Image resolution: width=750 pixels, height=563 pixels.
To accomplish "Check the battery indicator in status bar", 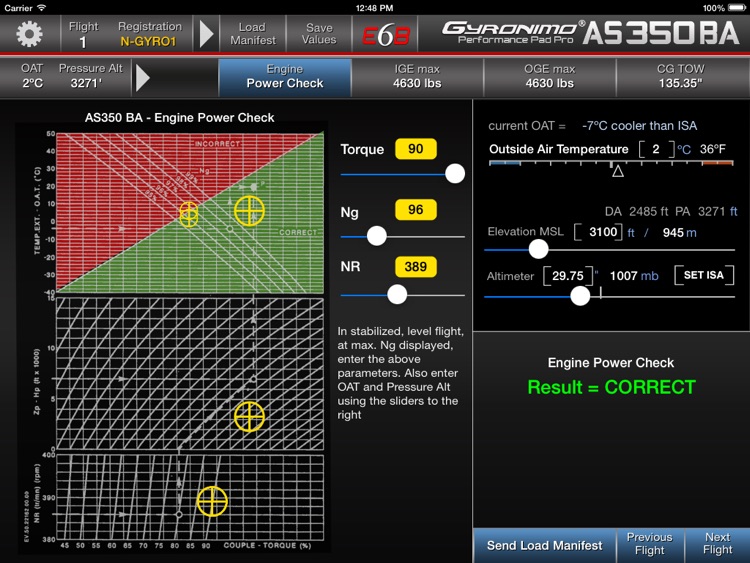I will pyautogui.click(x=736, y=8).
